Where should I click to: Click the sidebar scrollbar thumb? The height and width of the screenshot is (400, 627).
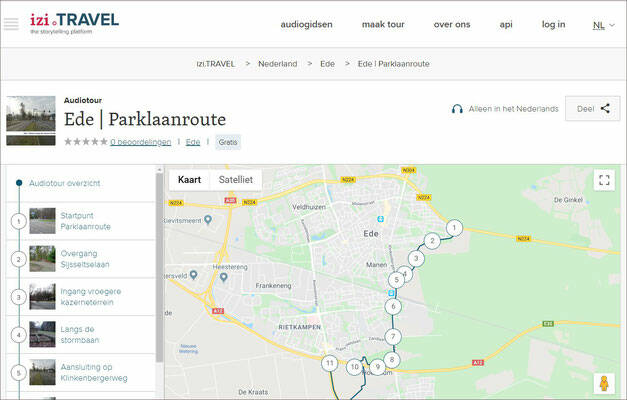159,267
